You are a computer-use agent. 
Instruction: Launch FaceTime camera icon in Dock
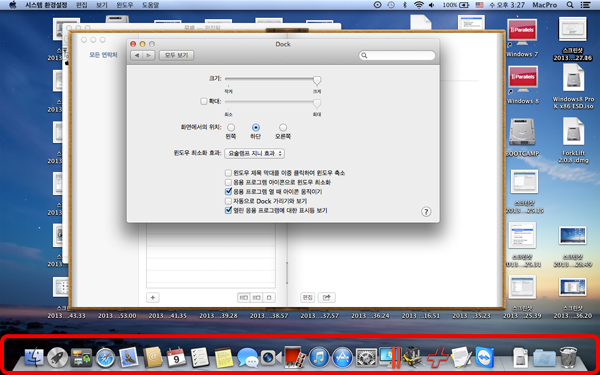(271, 358)
